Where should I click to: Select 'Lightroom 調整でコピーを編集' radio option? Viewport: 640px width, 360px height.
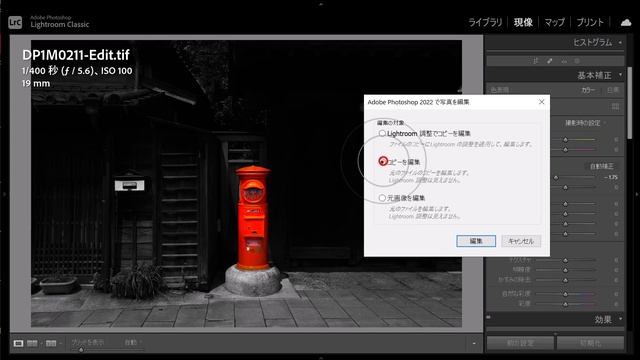click(x=382, y=133)
